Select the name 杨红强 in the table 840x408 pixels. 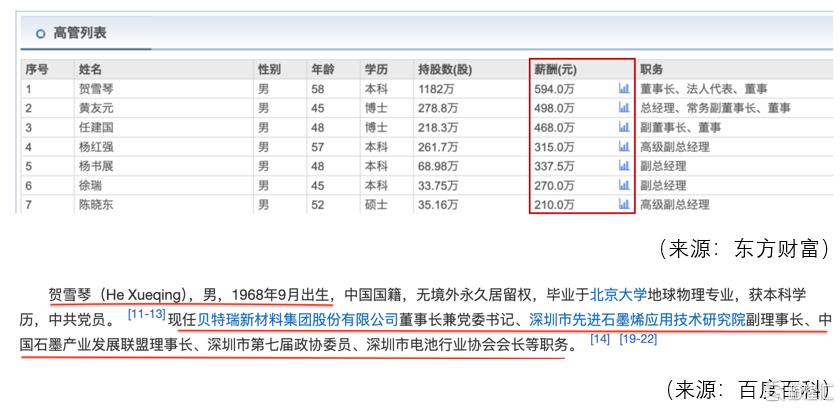click(96, 147)
